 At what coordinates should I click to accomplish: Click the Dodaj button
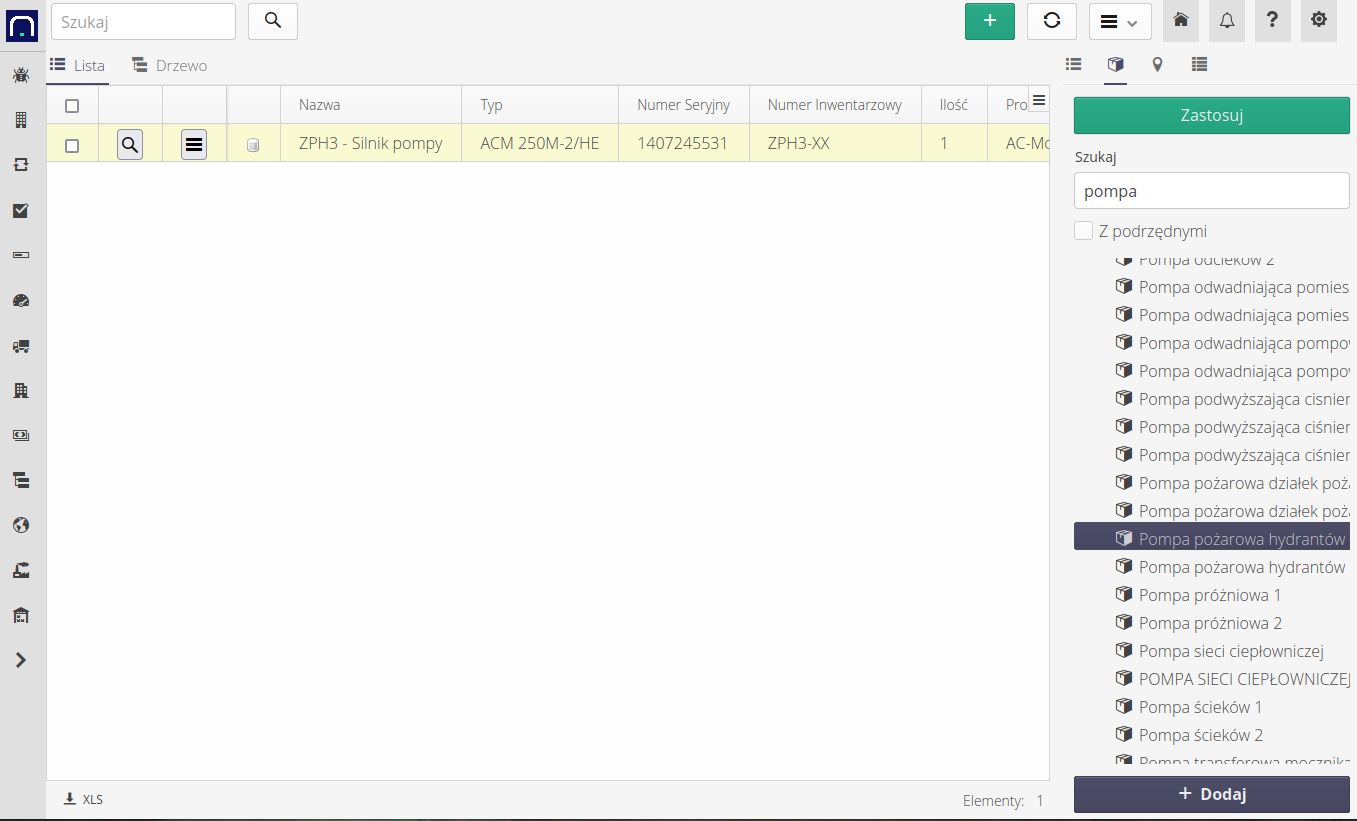[x=1211, y=794]
